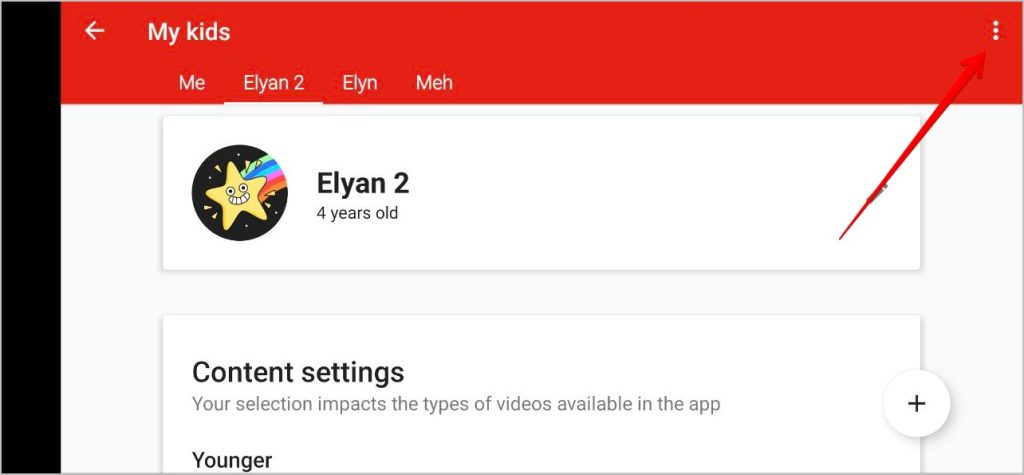Go to the Meh tab
The image size is (1024, 475).
(434, 82)
